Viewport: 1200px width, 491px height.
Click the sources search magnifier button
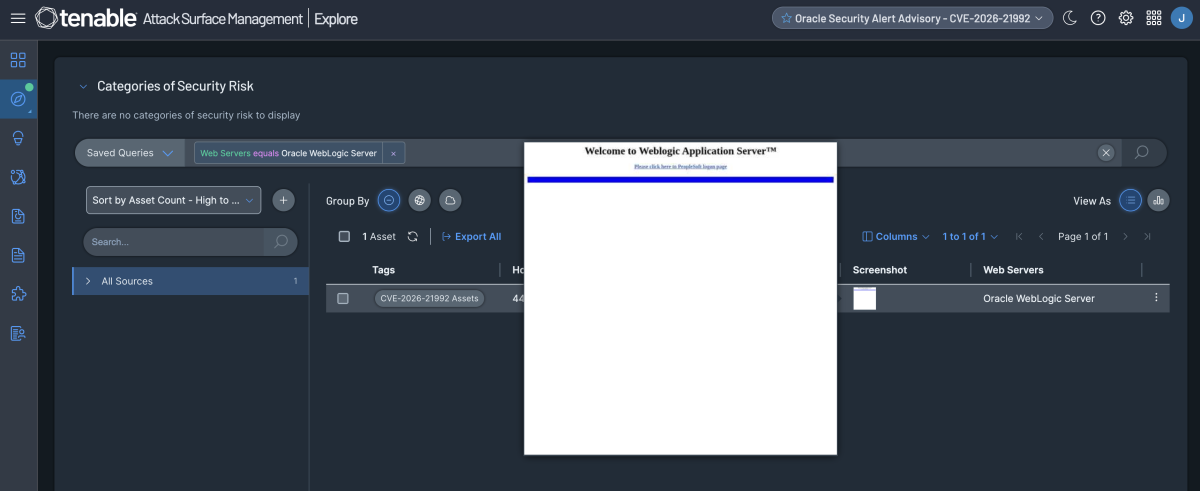281,242
